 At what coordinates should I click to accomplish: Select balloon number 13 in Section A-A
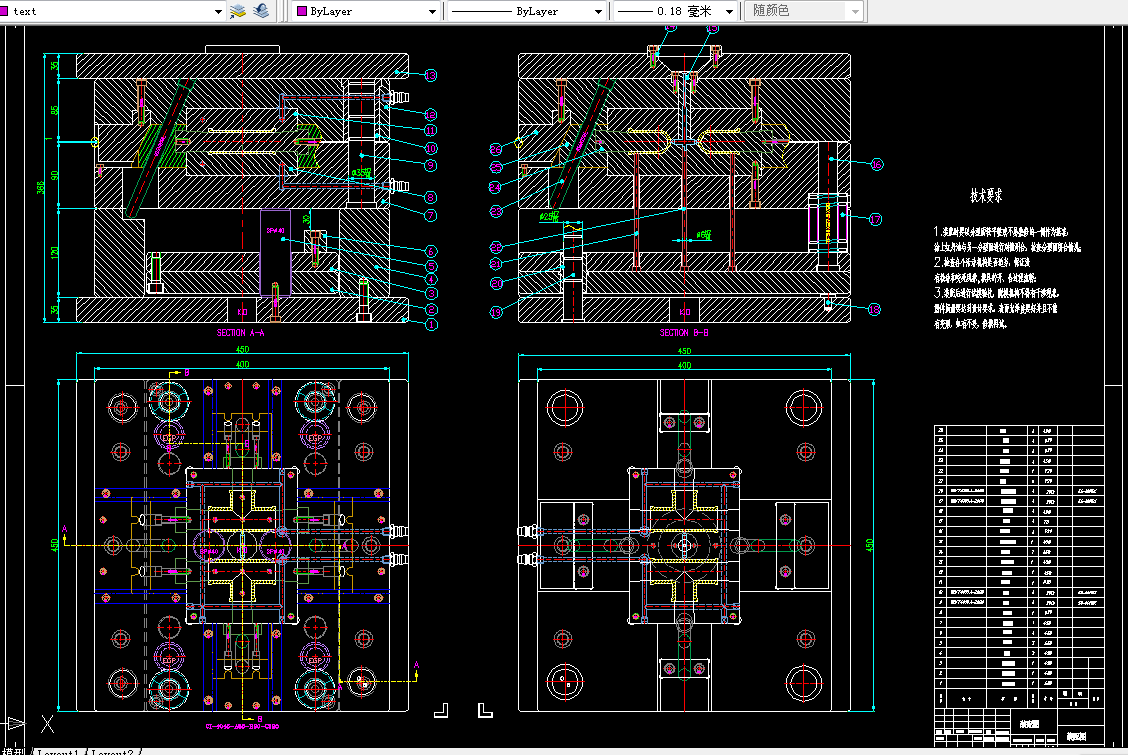coord(430,75)
